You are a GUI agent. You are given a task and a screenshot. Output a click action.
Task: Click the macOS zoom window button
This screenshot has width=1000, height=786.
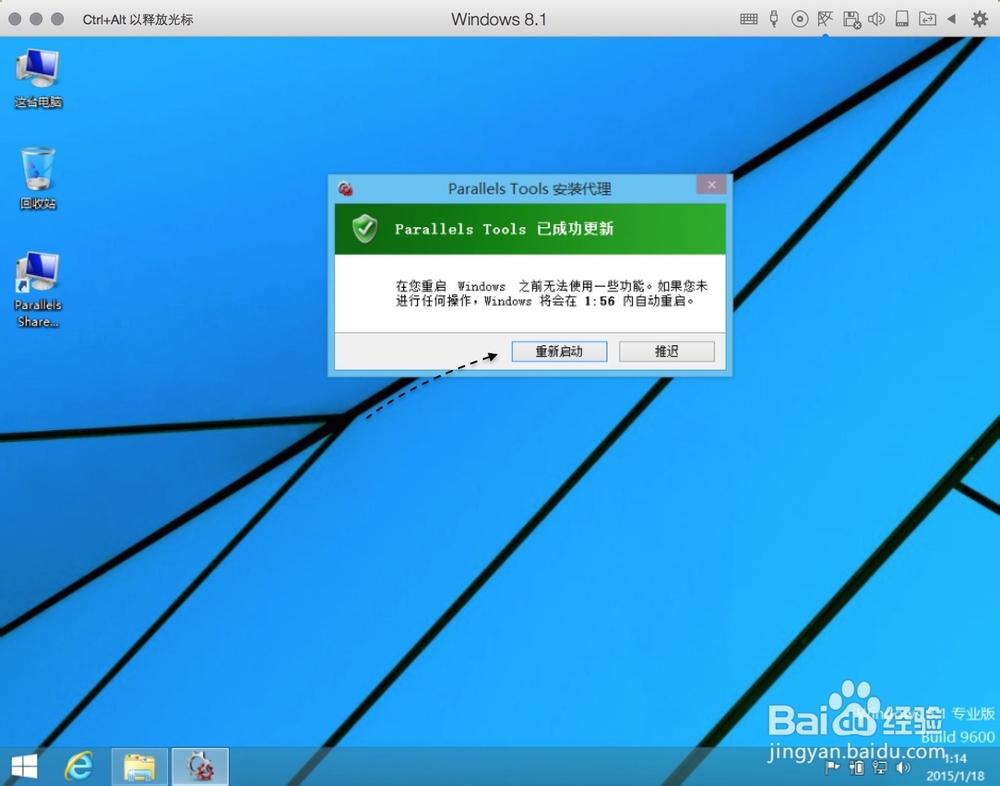tap(57, 19)
